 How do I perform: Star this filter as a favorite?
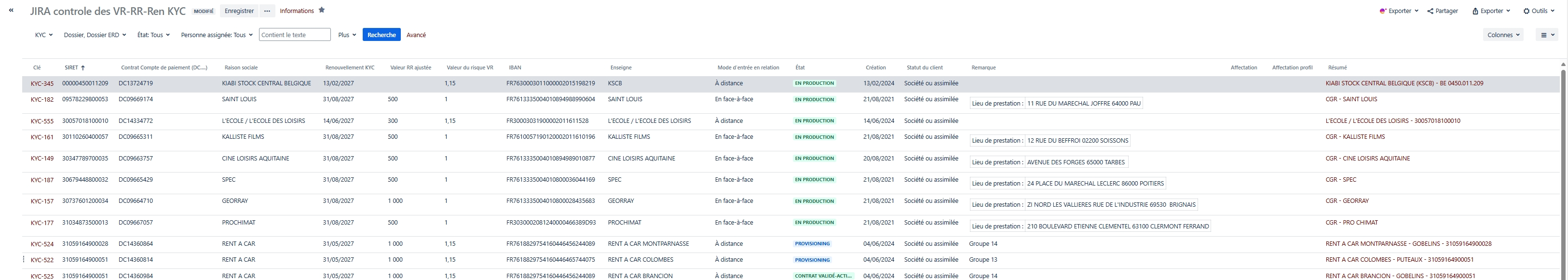[321, 10]
